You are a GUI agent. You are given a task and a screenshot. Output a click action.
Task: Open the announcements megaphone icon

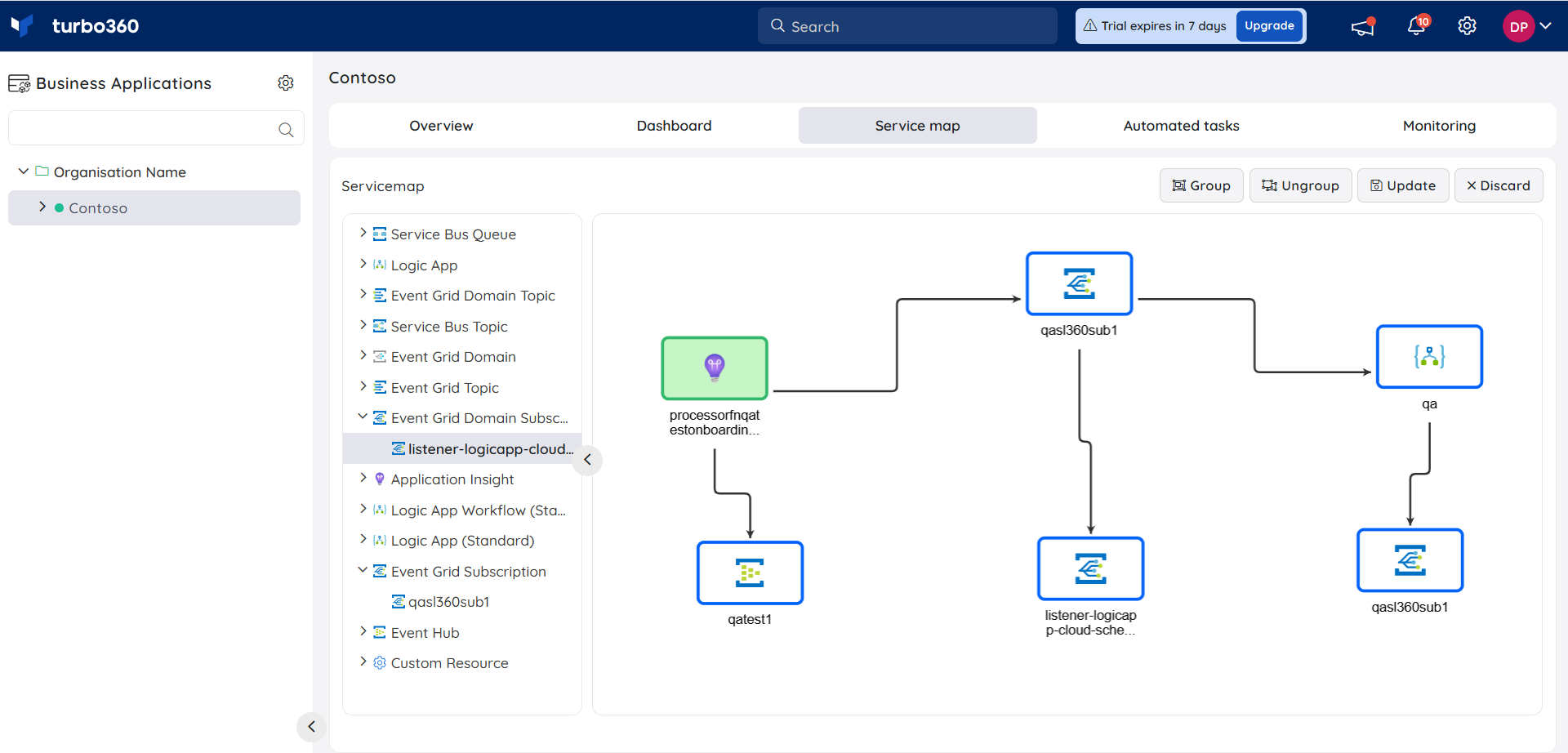1362,27
